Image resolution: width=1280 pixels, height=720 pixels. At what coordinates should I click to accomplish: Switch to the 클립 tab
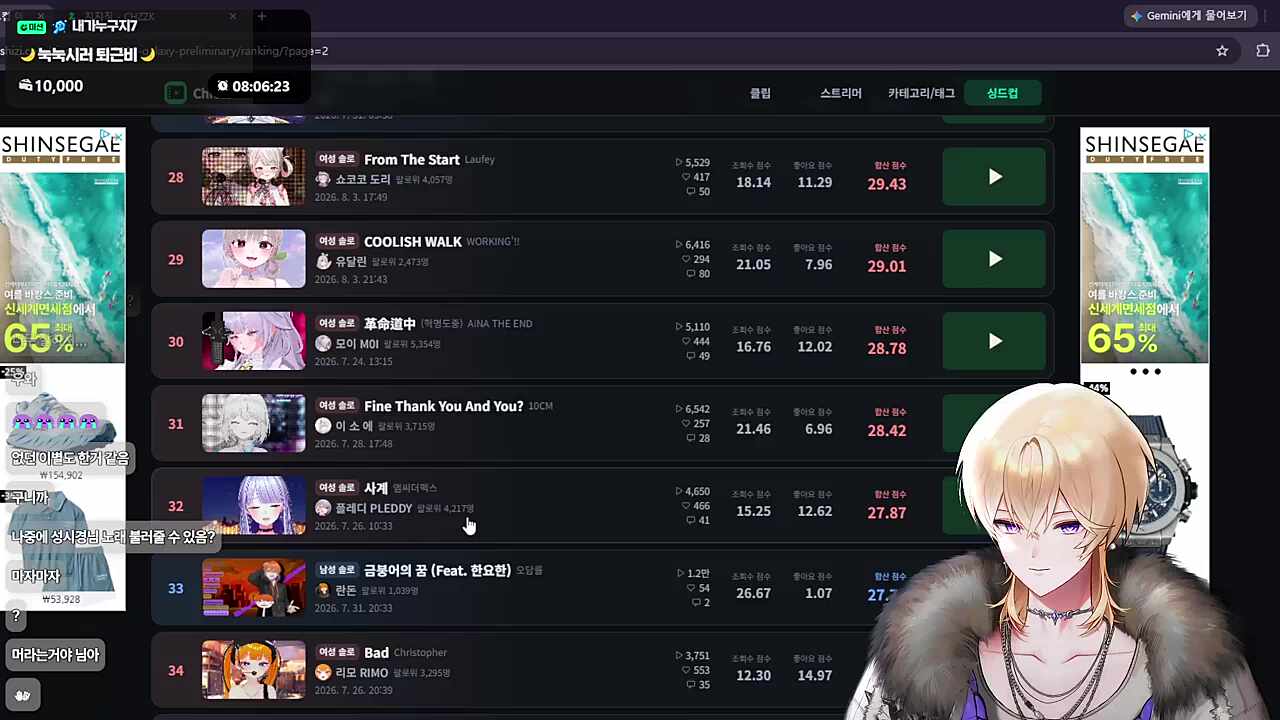pyautogui.click(x=760, y=93)
